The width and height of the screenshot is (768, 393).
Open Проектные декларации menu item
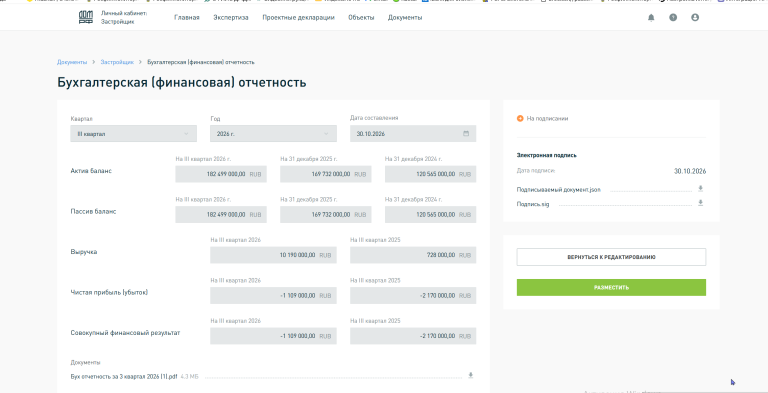click(x=298, y=18)
